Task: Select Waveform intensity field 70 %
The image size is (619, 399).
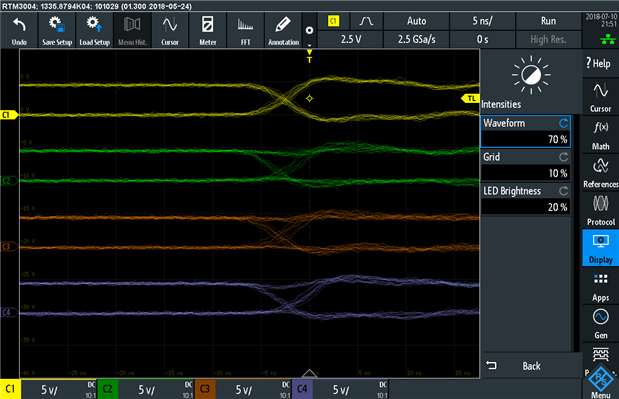Action: coord(525,139)
